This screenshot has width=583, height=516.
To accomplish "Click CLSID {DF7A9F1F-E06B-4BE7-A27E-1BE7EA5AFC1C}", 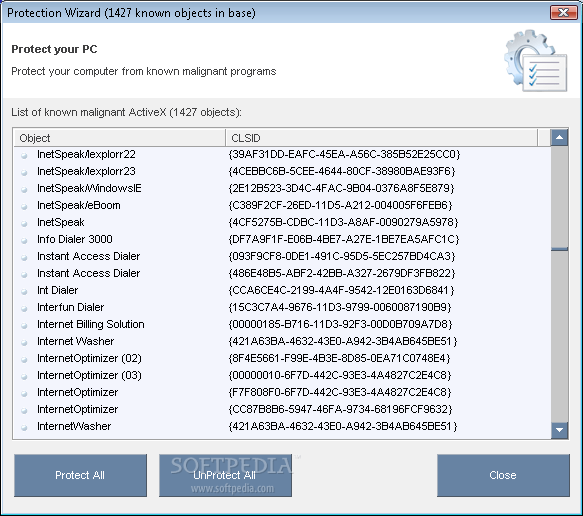I will pyautogui.click(x=344, y=239).
